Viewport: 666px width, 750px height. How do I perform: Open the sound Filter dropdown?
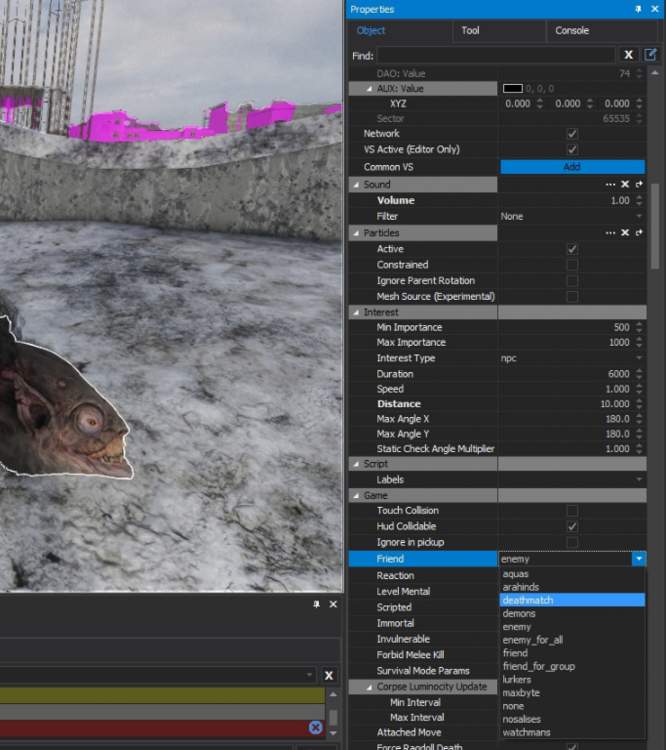[x=639, y=217]
